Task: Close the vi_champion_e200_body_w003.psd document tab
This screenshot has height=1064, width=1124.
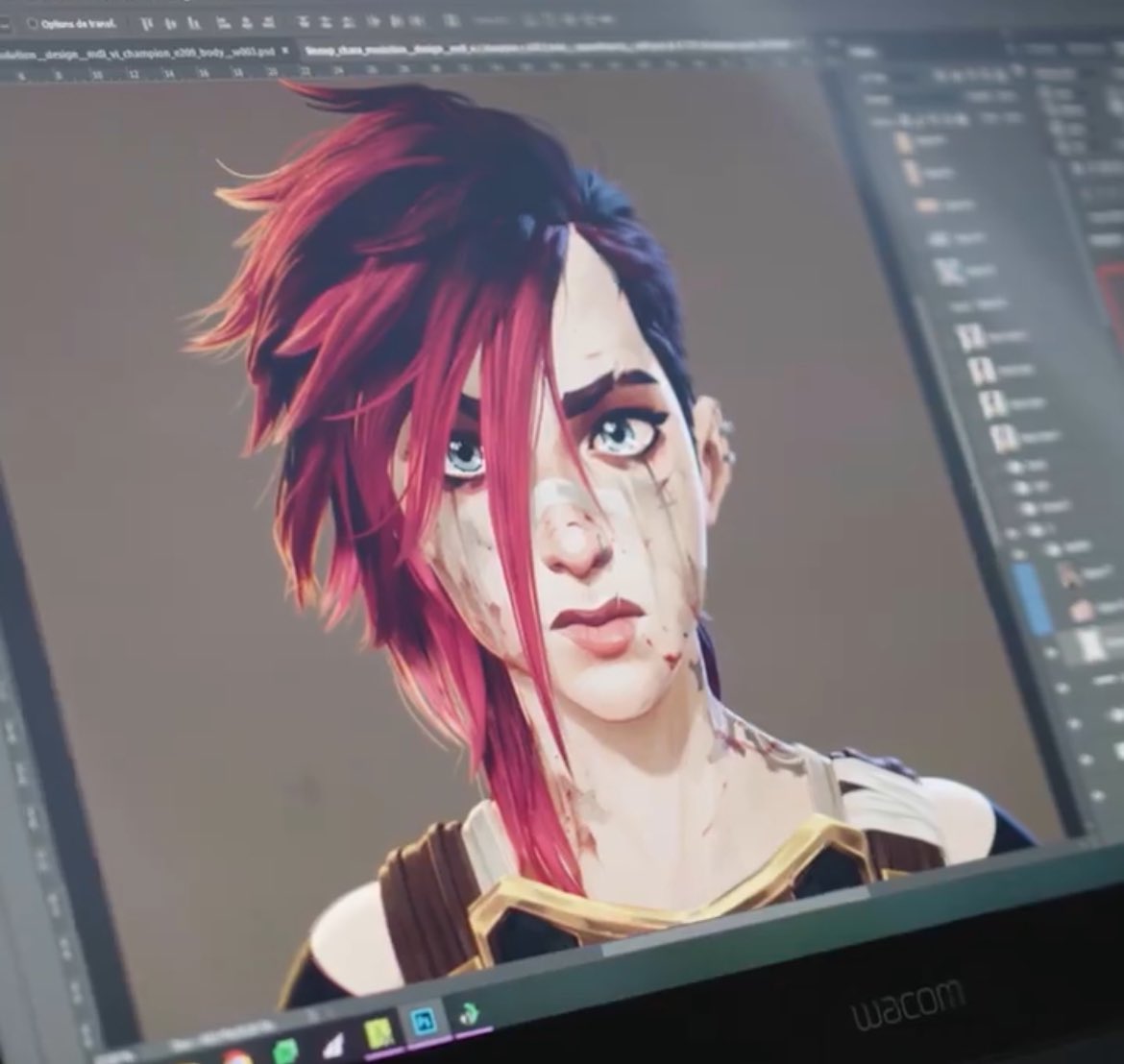Action: tap(284, 51)
